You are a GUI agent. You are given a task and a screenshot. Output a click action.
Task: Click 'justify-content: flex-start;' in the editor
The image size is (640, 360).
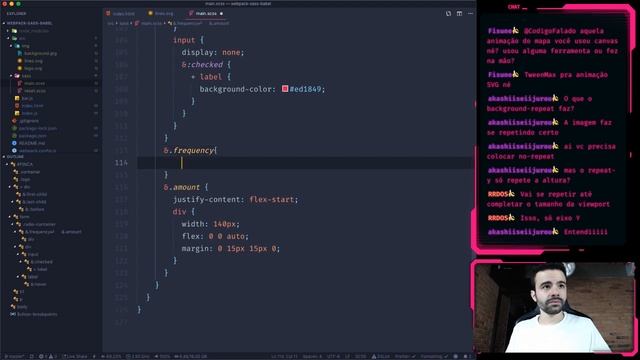(x=236, y=199)
